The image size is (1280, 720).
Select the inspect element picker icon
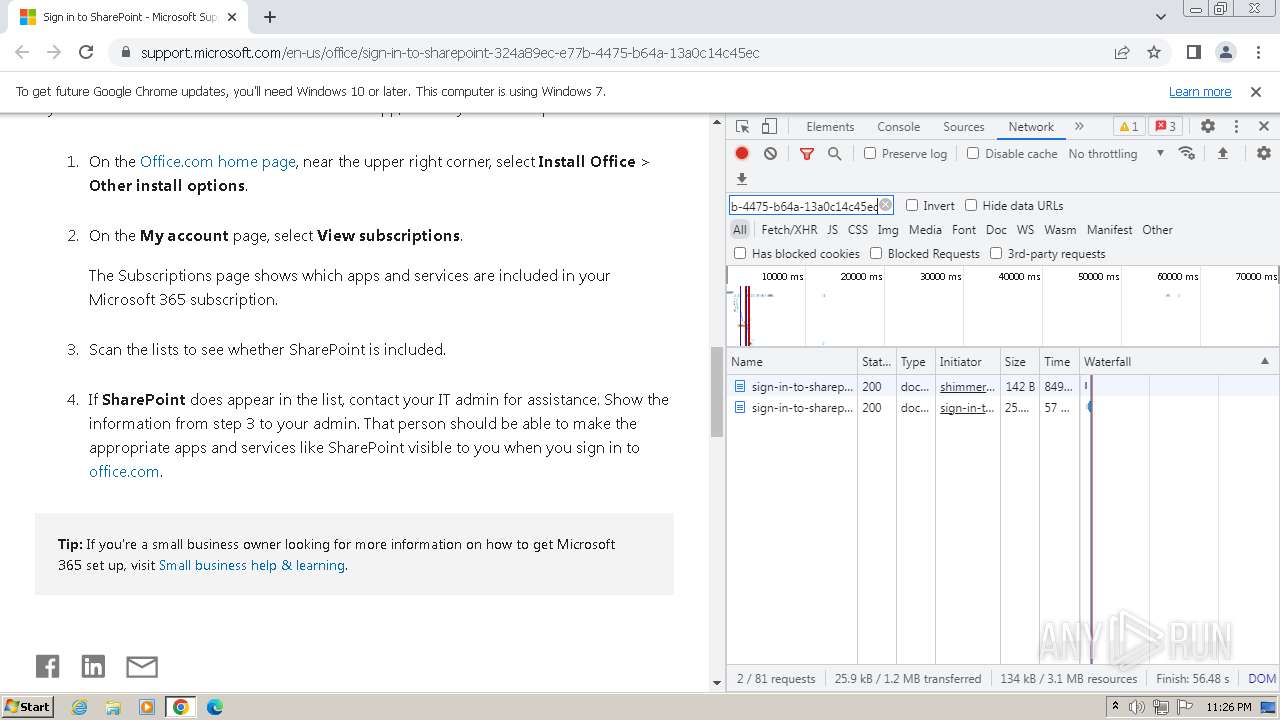(x=742, y=127)
